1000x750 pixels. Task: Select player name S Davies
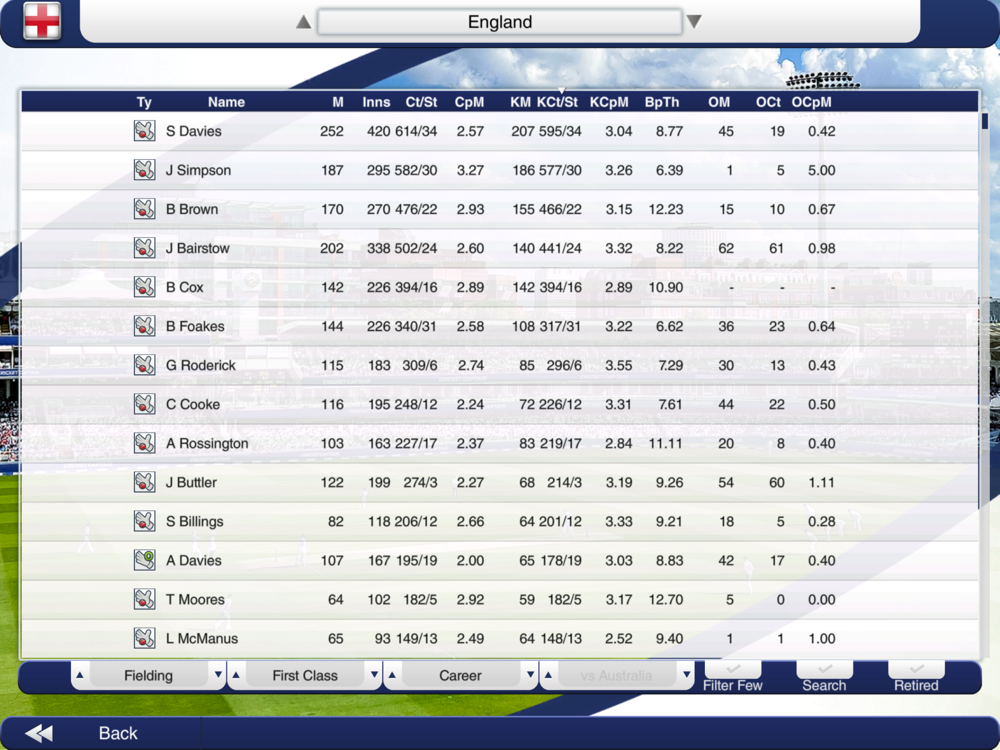point(194,131)
